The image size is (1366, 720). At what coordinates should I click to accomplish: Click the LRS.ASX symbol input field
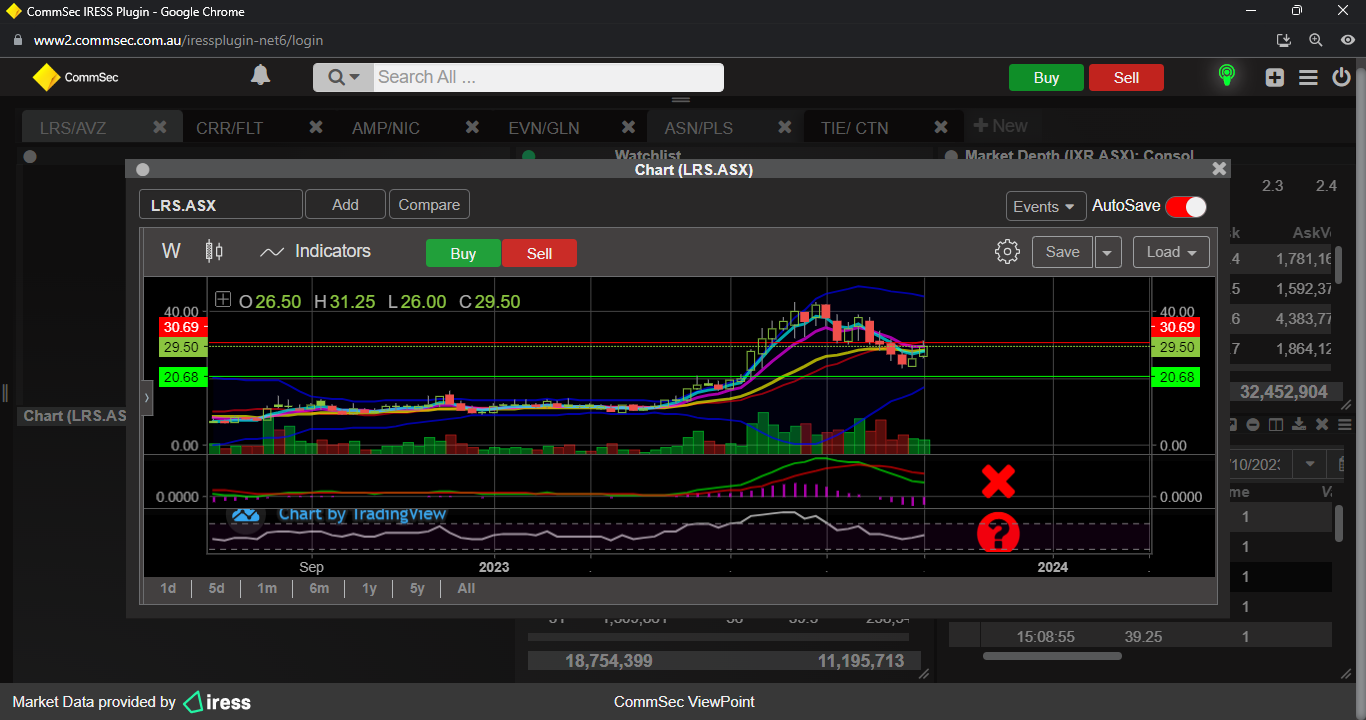[220, 204]
